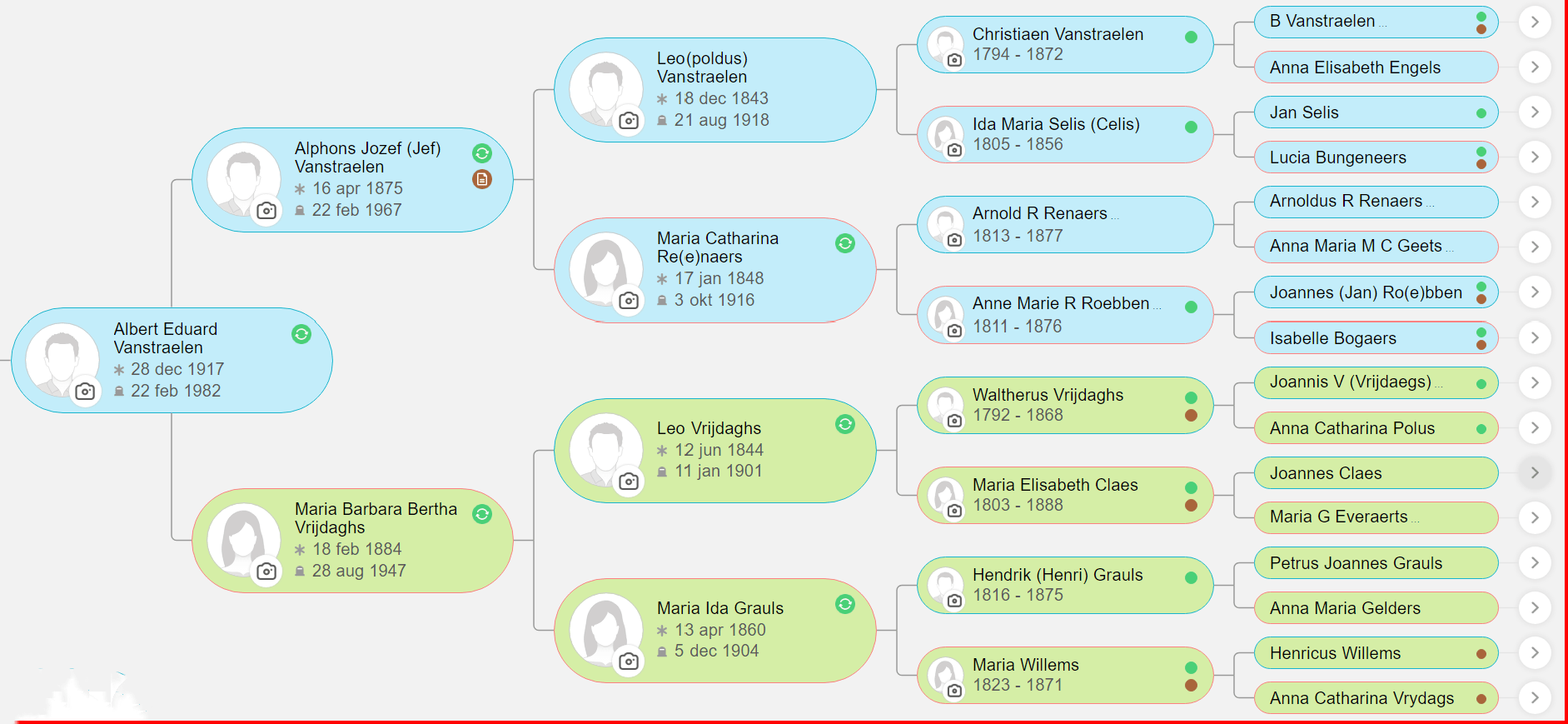Click camera icon on Leo(poldus) Vanstraelen
The height and width of the screenshot is (724, 1568).
click(629, 120)
